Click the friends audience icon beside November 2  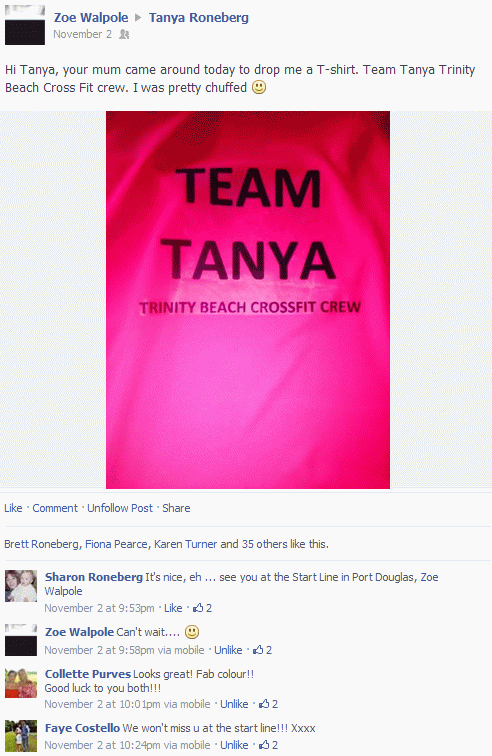point(124,34)
